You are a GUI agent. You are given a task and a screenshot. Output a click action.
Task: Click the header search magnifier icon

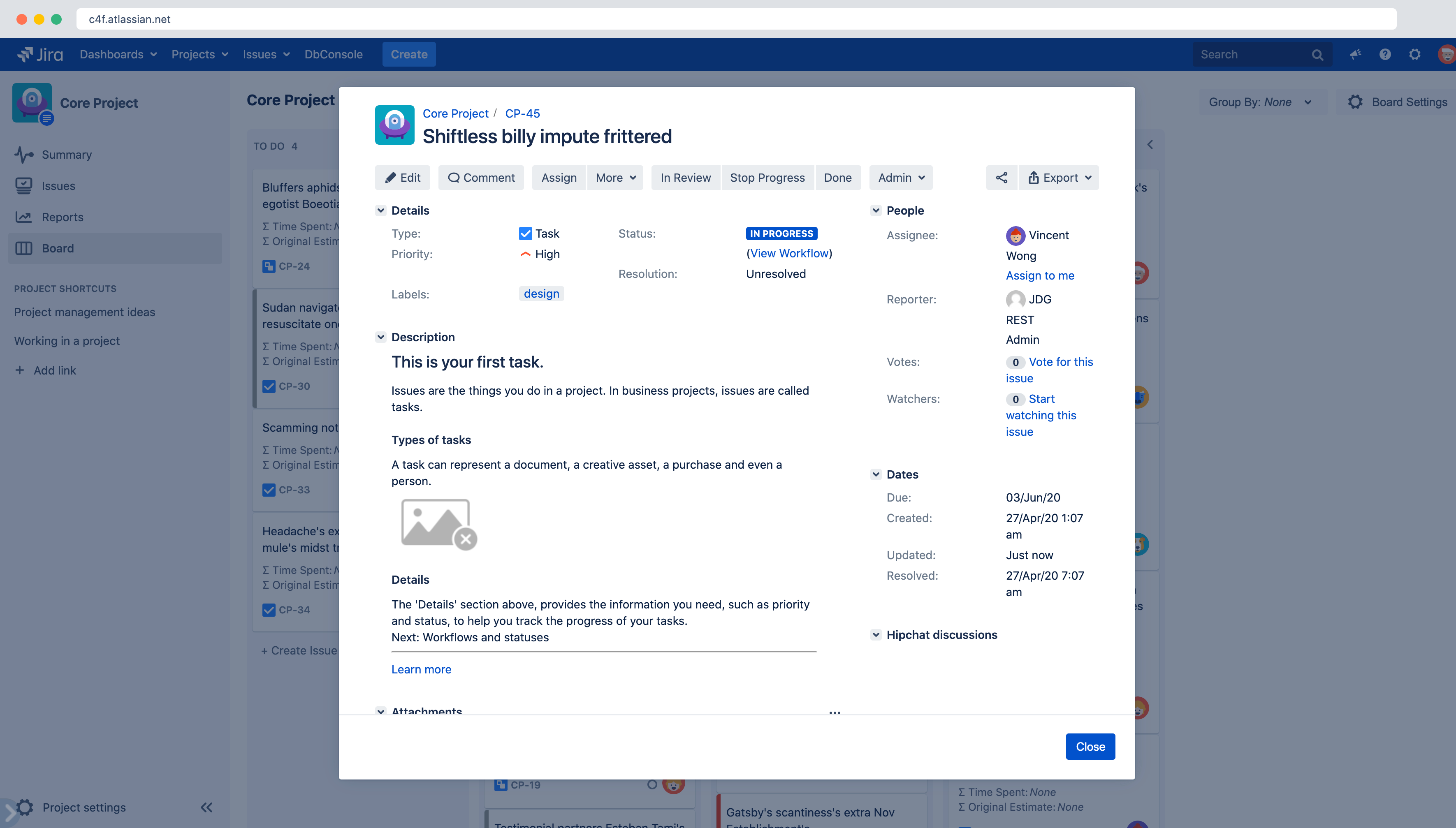coord(1317,55)
